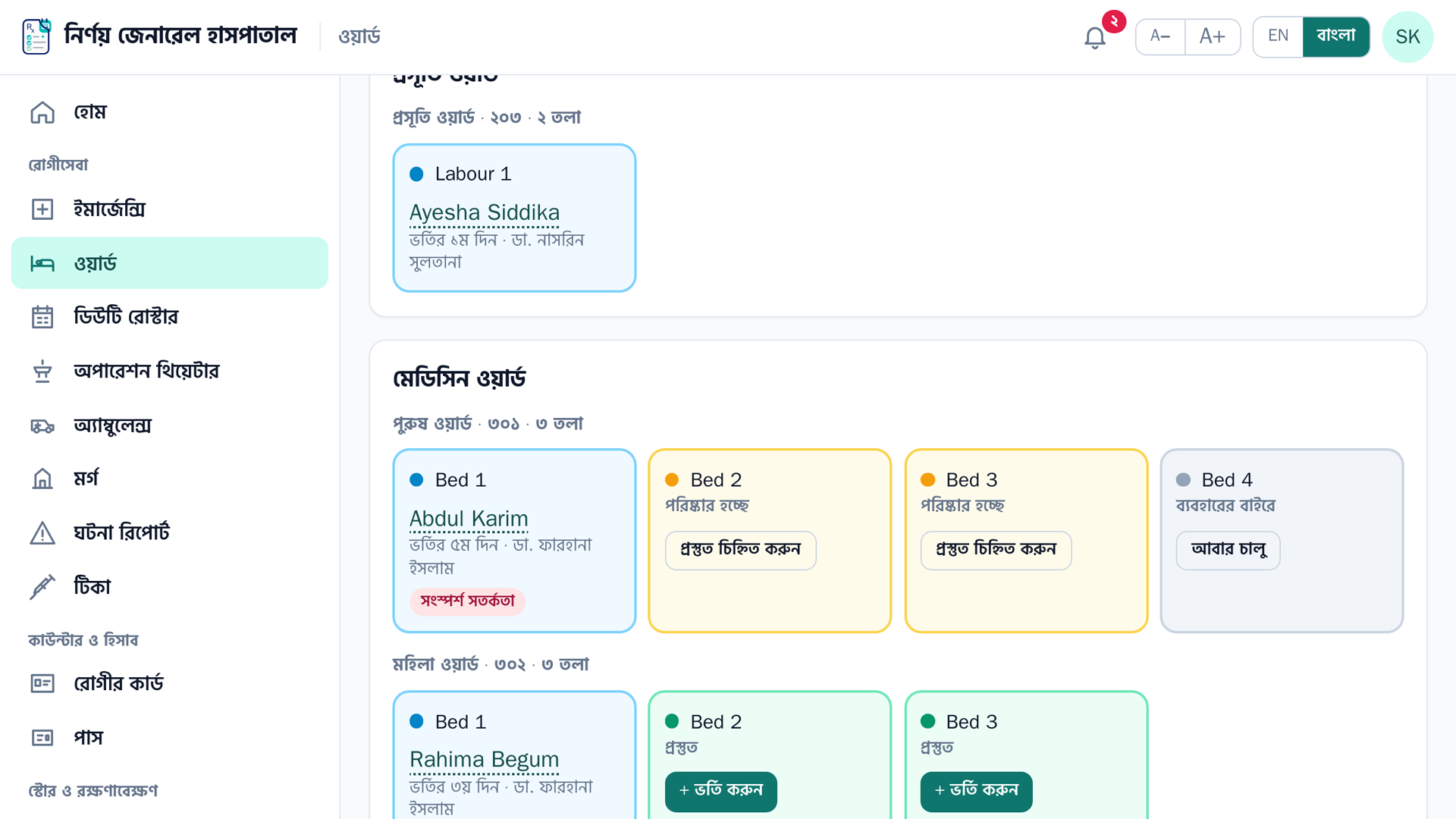1456x819 pixels.
Task: Open patient Rahima Begum link
Action: [484, 760]
